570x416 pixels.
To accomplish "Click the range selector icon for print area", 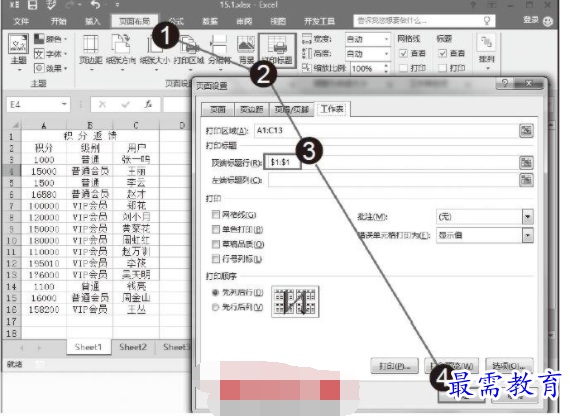I will click(526, 131).
